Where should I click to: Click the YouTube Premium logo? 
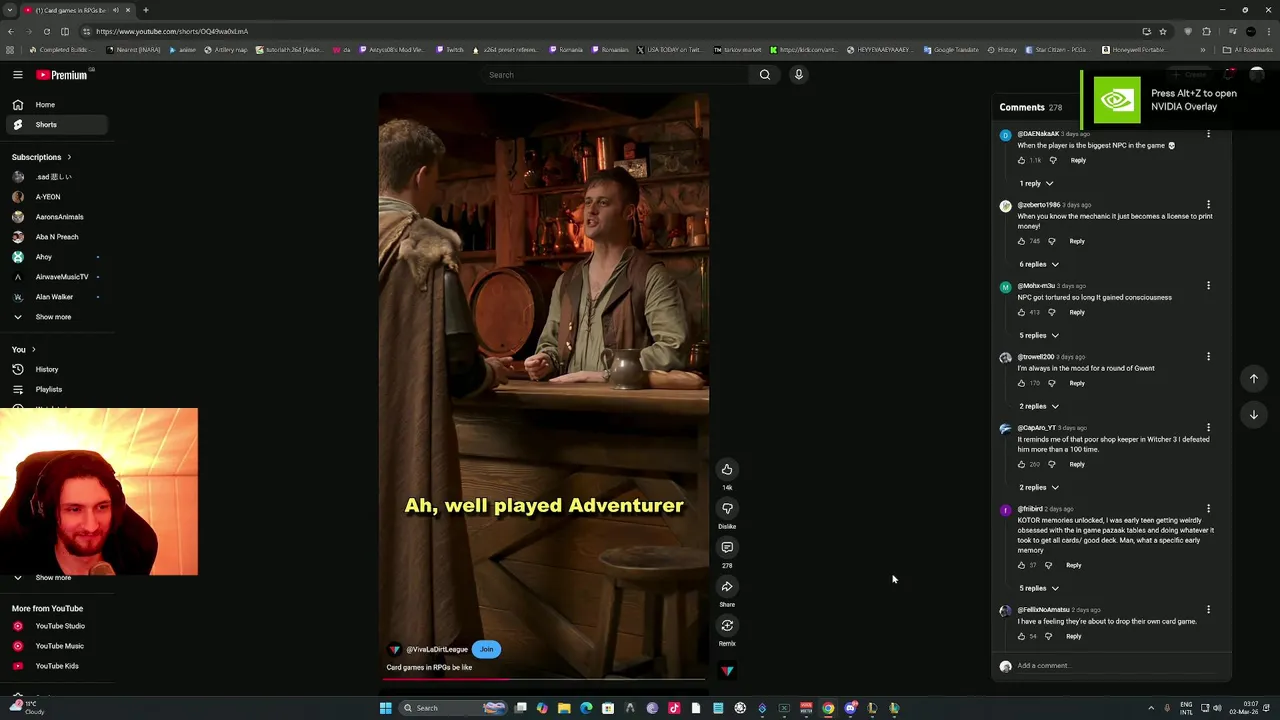click(x=62, y=75)
